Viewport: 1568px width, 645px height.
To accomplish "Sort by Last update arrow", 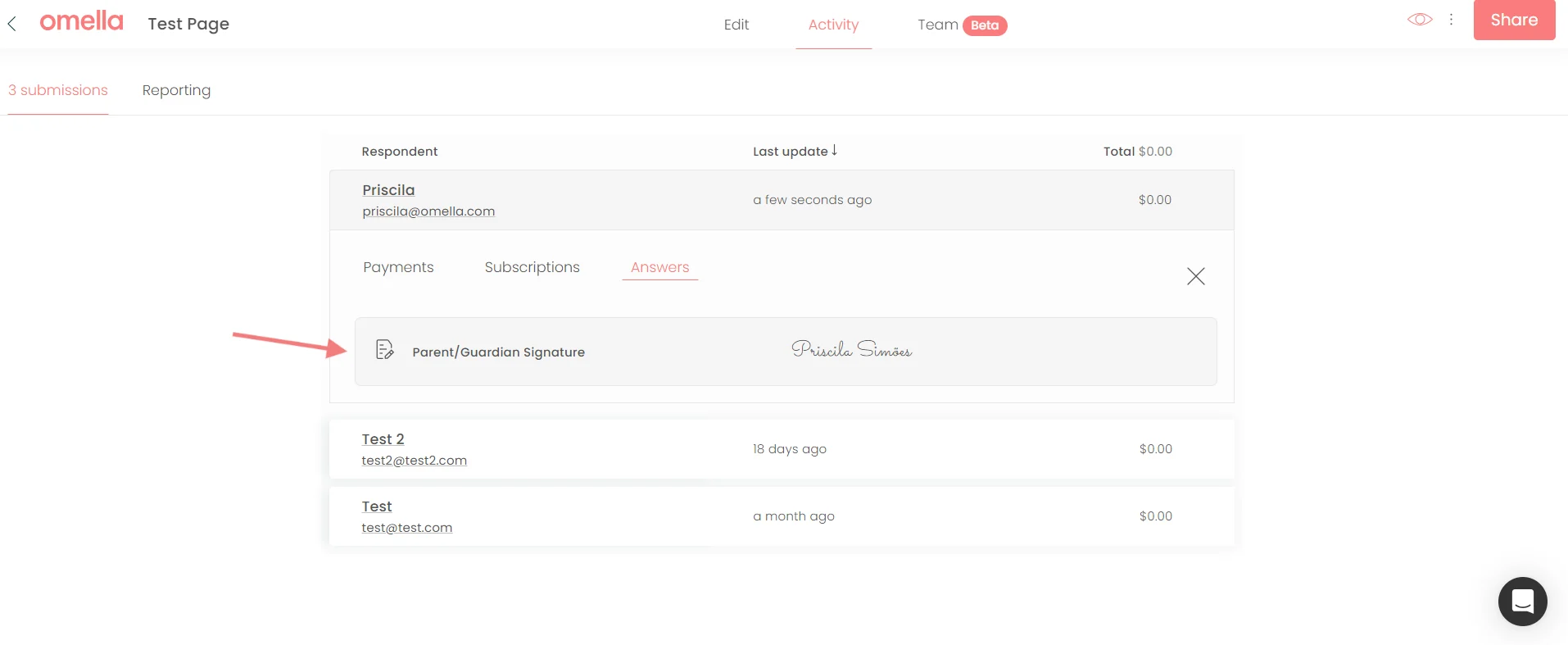I will (x=834, y=150).
